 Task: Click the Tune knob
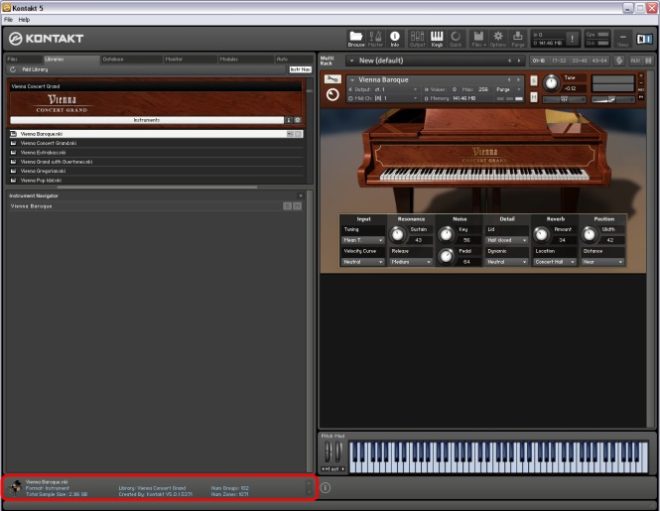coord(551,83)
